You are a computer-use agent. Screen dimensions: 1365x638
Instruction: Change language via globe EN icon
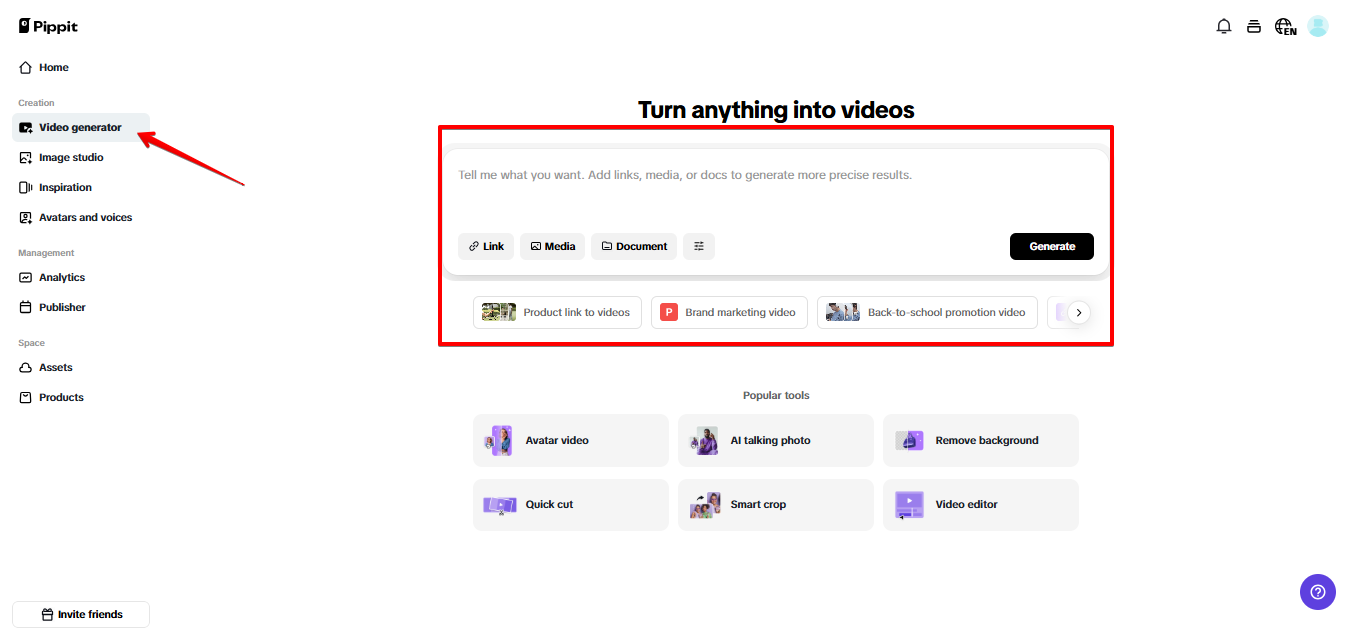tap(1285, 27)
